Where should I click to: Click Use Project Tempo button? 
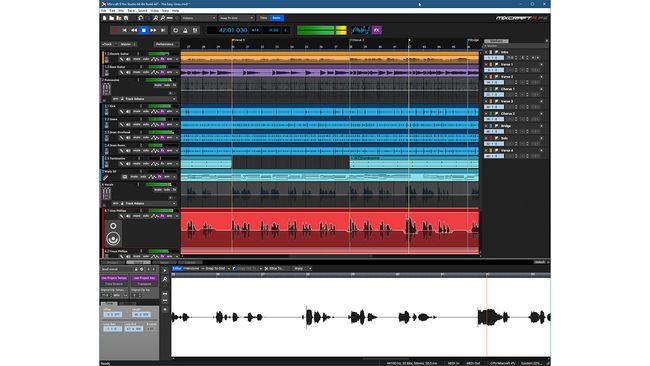114,278
